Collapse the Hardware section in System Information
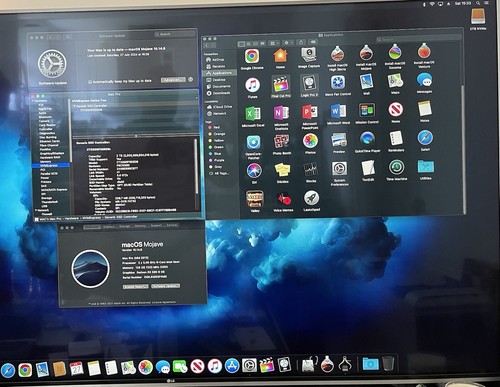Image resolution: width=500 pixels, height=387 pixels. 33,100
